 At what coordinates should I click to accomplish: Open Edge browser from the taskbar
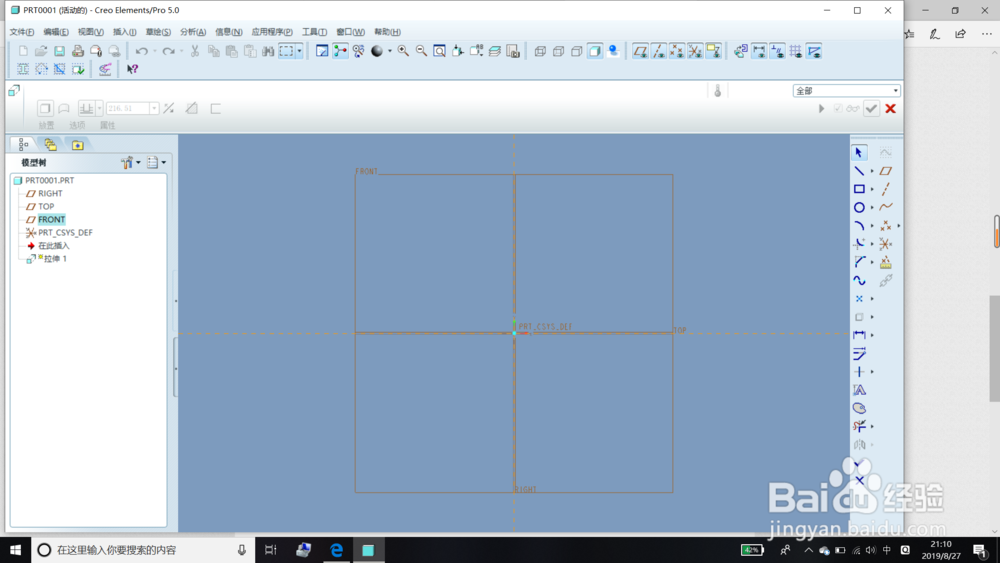(336, 550)
